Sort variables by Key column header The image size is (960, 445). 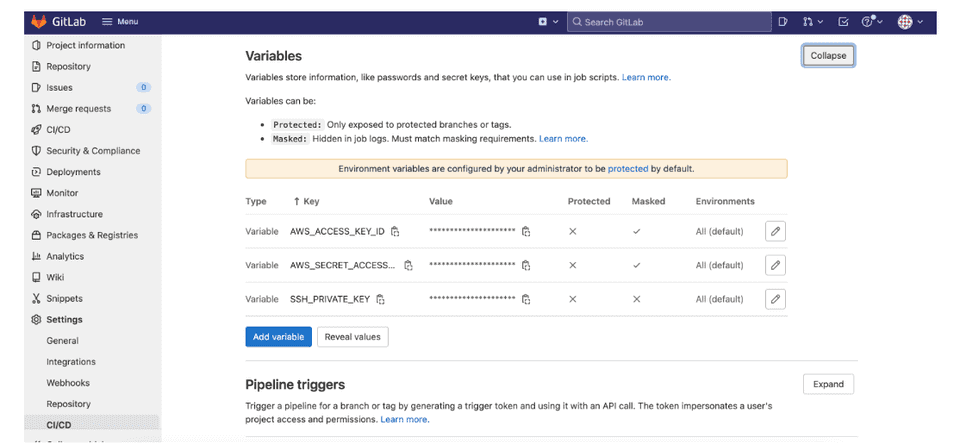[x=307, y=201]
